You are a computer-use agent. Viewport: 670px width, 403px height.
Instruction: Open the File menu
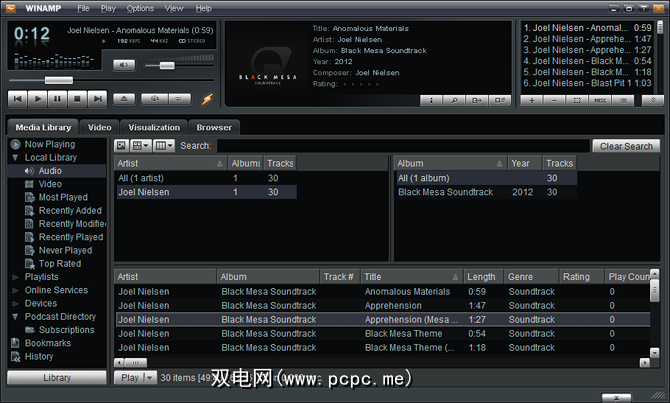83,8
